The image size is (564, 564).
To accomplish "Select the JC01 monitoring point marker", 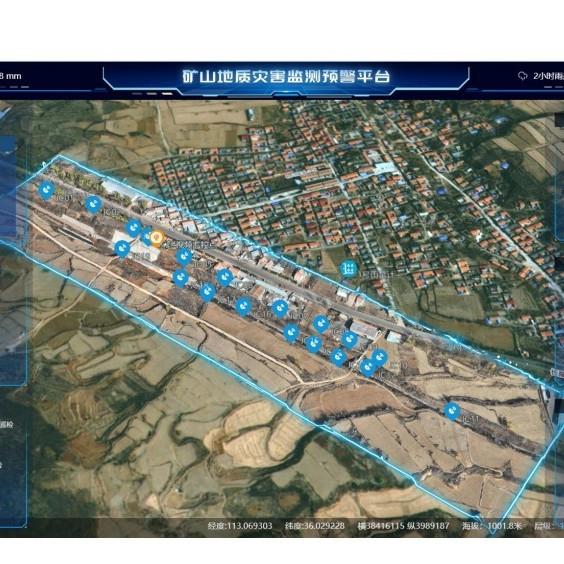I will 46,190.
